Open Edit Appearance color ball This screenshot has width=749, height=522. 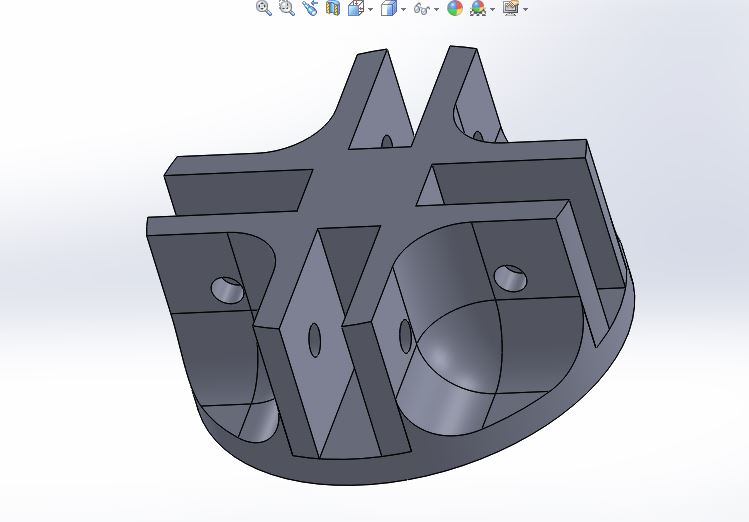coord(455,8)
